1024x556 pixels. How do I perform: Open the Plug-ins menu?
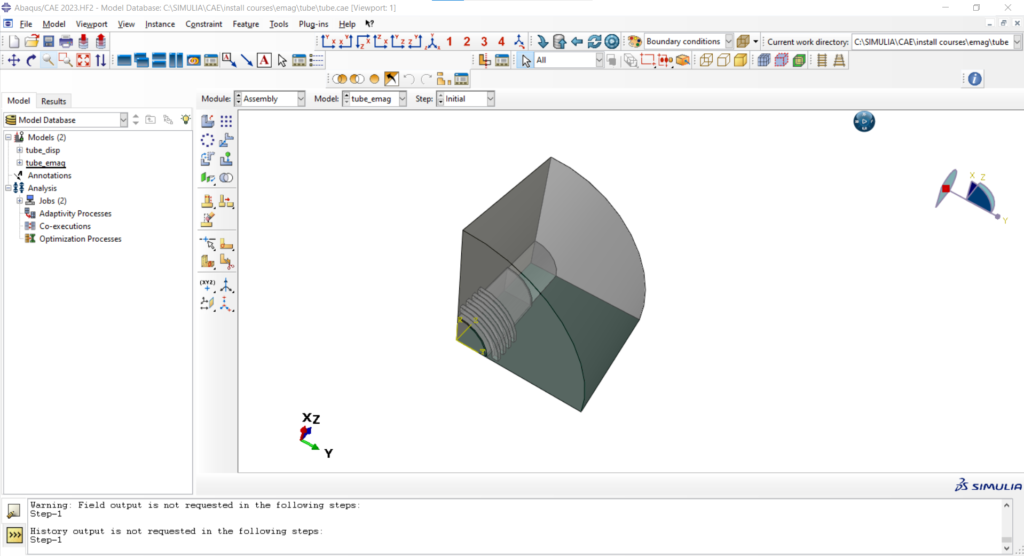313,24
